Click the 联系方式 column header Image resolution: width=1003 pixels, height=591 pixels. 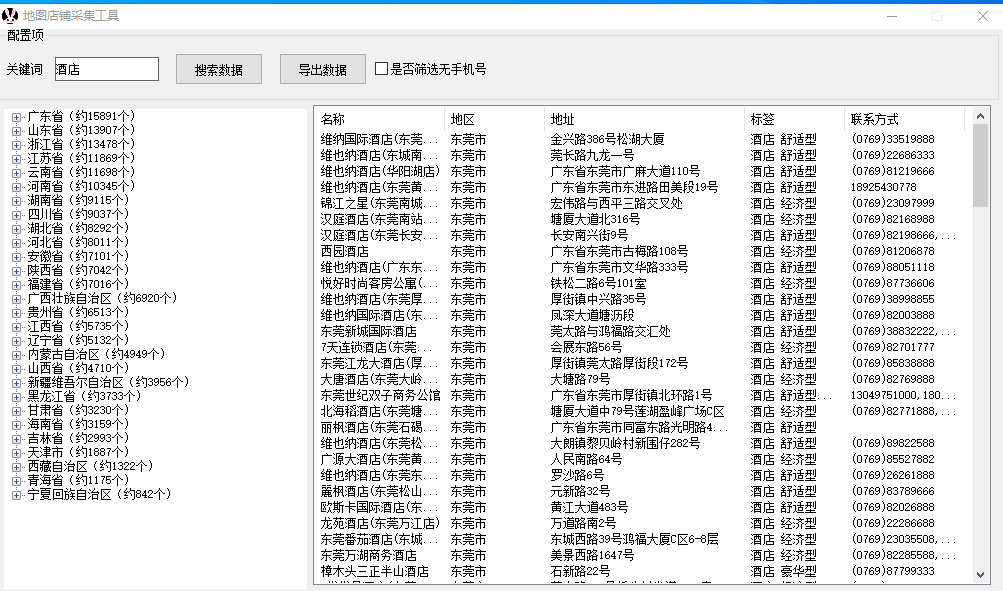coord(903,119)
